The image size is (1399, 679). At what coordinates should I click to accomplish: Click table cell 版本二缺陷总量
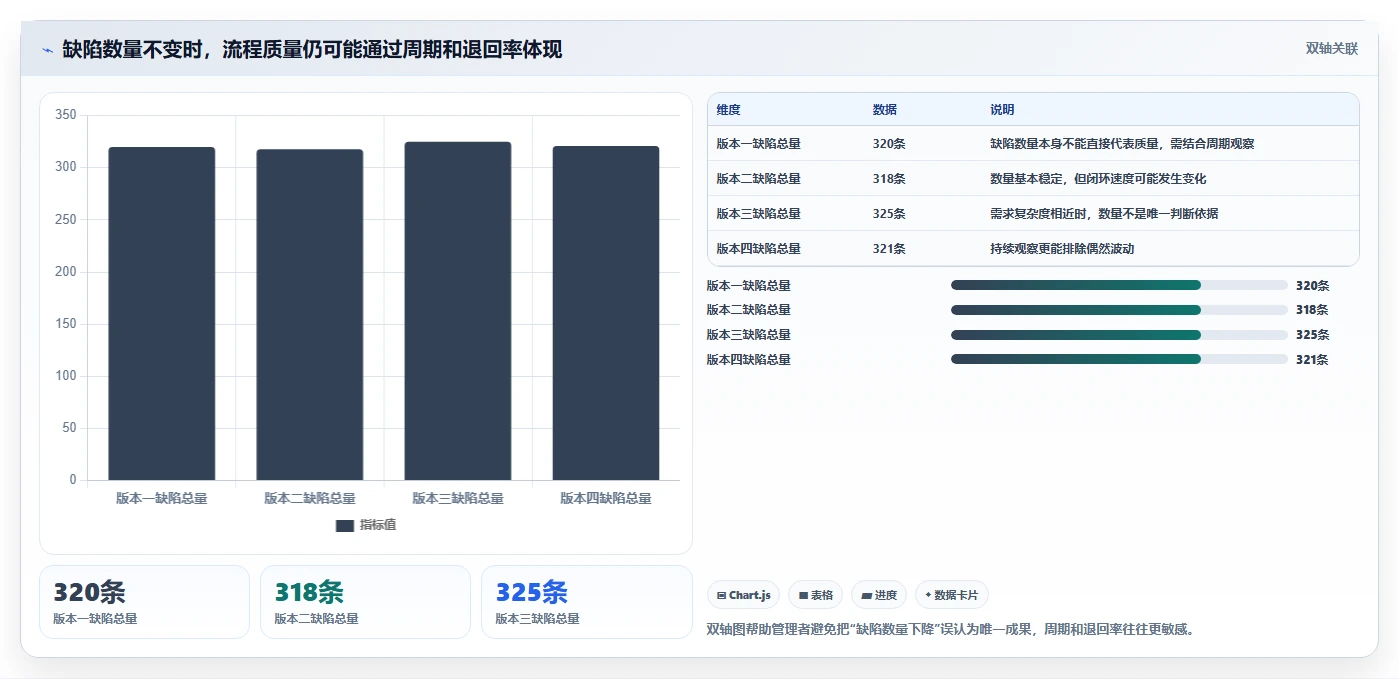click(x=759, y=179)
